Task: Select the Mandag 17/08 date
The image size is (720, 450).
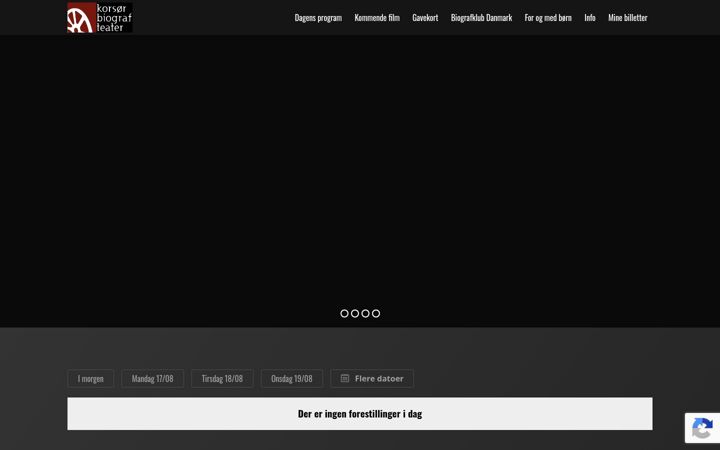Action: pyautogui.click(x=152, y=379)
